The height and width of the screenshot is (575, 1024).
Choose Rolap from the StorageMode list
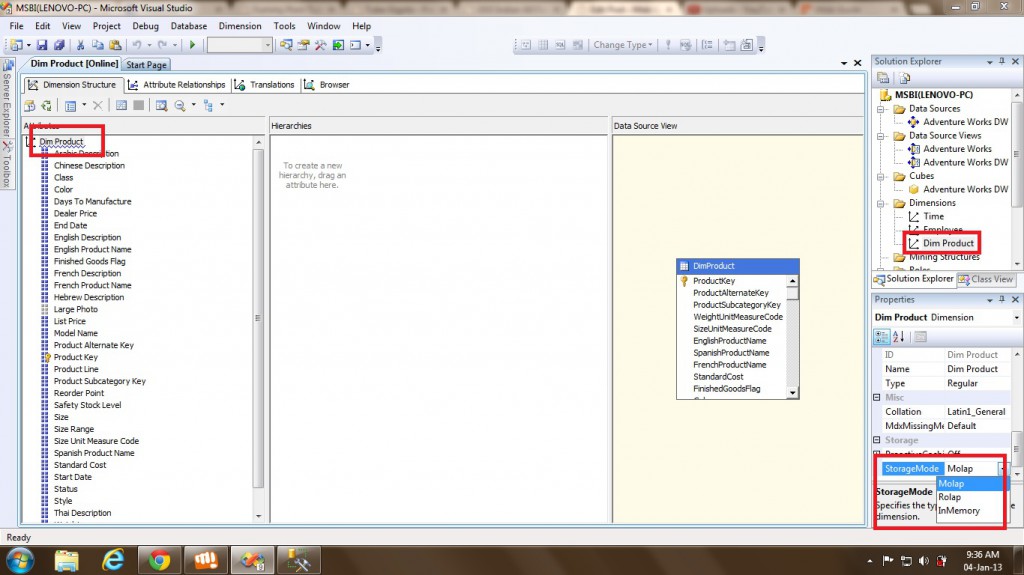pos(950,497)
